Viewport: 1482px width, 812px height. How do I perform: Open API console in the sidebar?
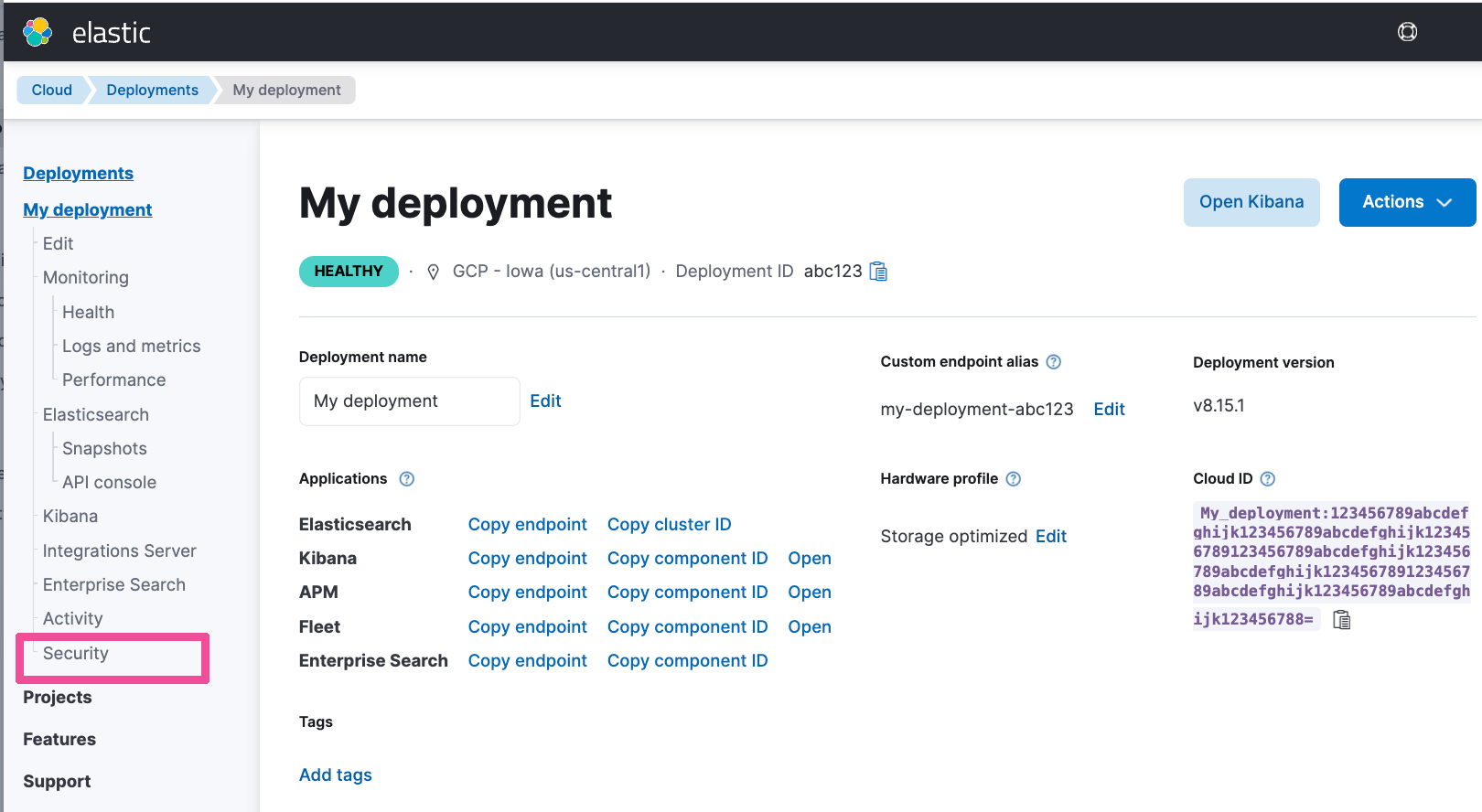click(x=109, y=483)
